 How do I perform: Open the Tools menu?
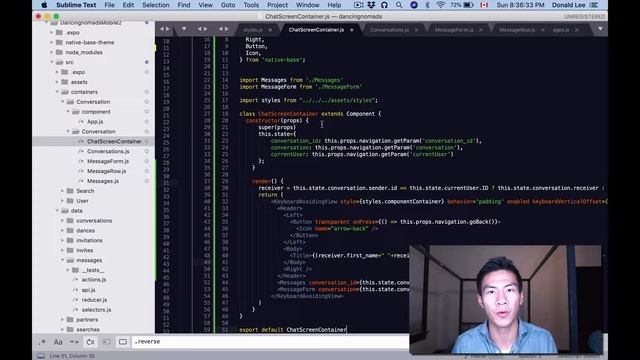point(251,5)
